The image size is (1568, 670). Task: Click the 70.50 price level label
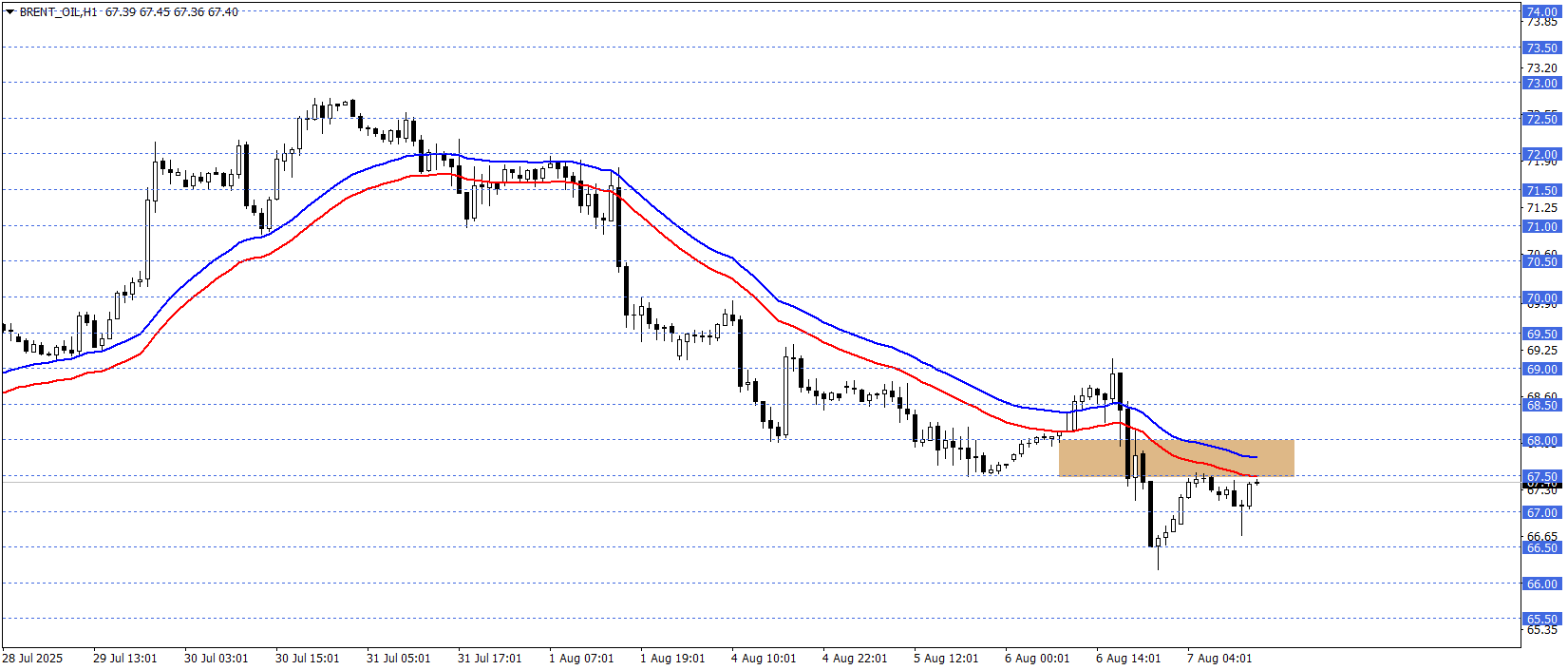pyautogui.click(x=1541, y=261)
